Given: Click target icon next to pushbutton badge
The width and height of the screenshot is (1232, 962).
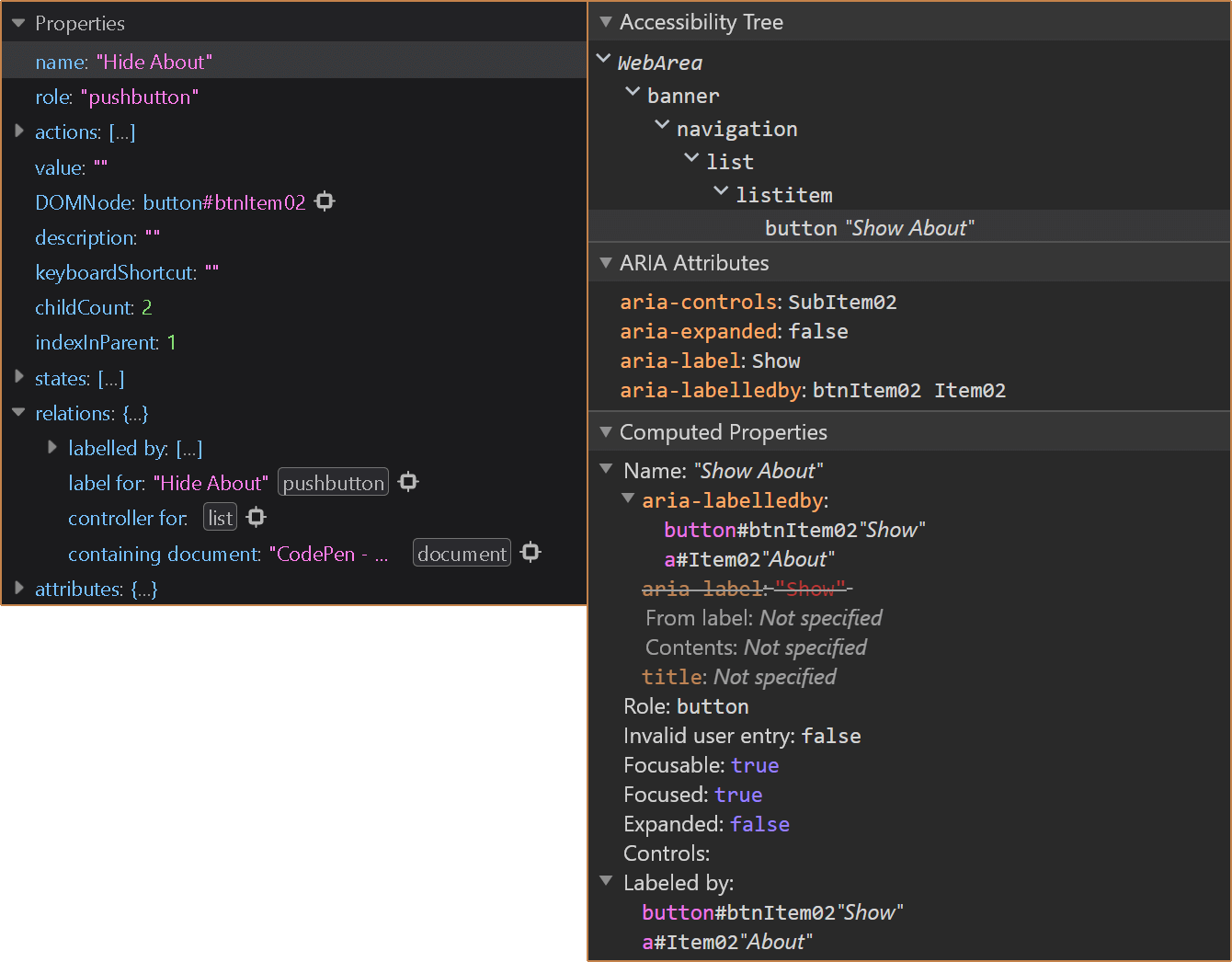Looking at the screenshot, I should pos(408,482).
